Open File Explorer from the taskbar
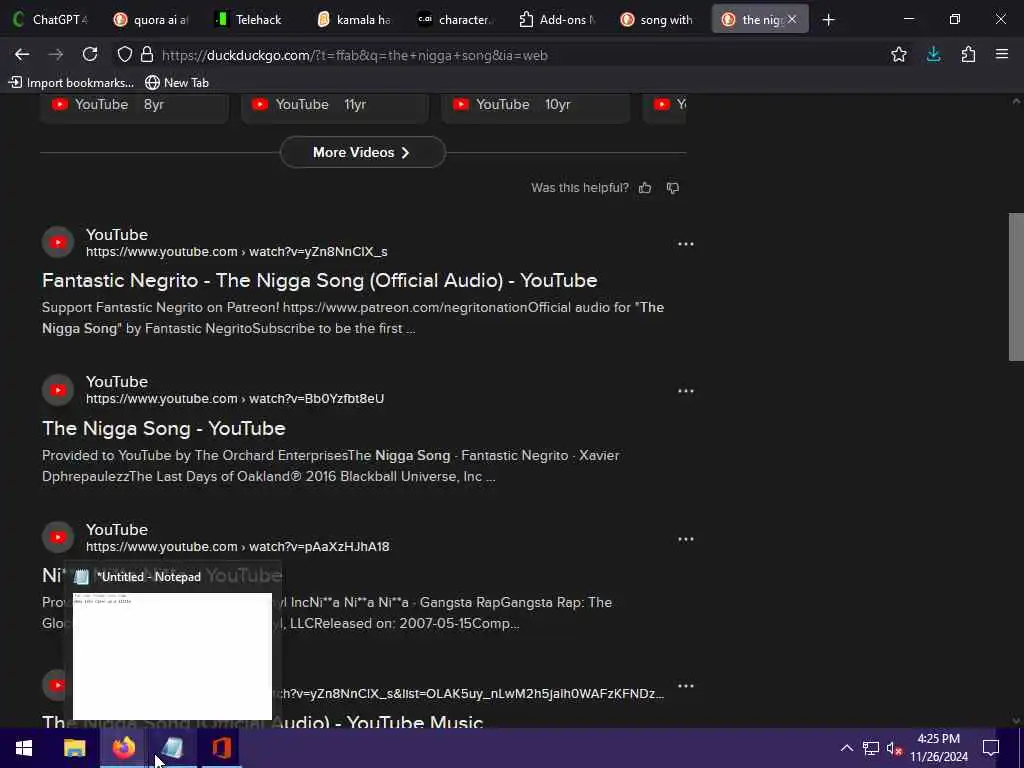The height and width of the screenshot is (768, 1024). pyautogui.click(x=74, y=748)
